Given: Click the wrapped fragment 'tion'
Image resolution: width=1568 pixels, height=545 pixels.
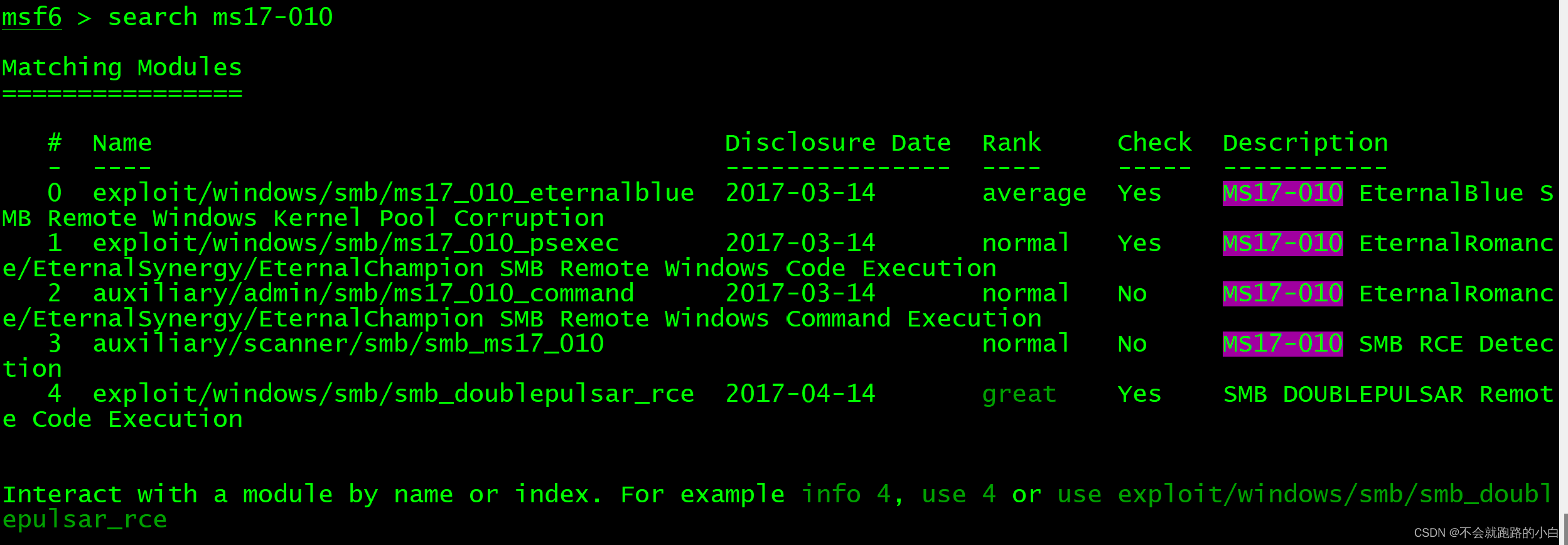Looking at the screenshot, I should click(x=32, y=369).
